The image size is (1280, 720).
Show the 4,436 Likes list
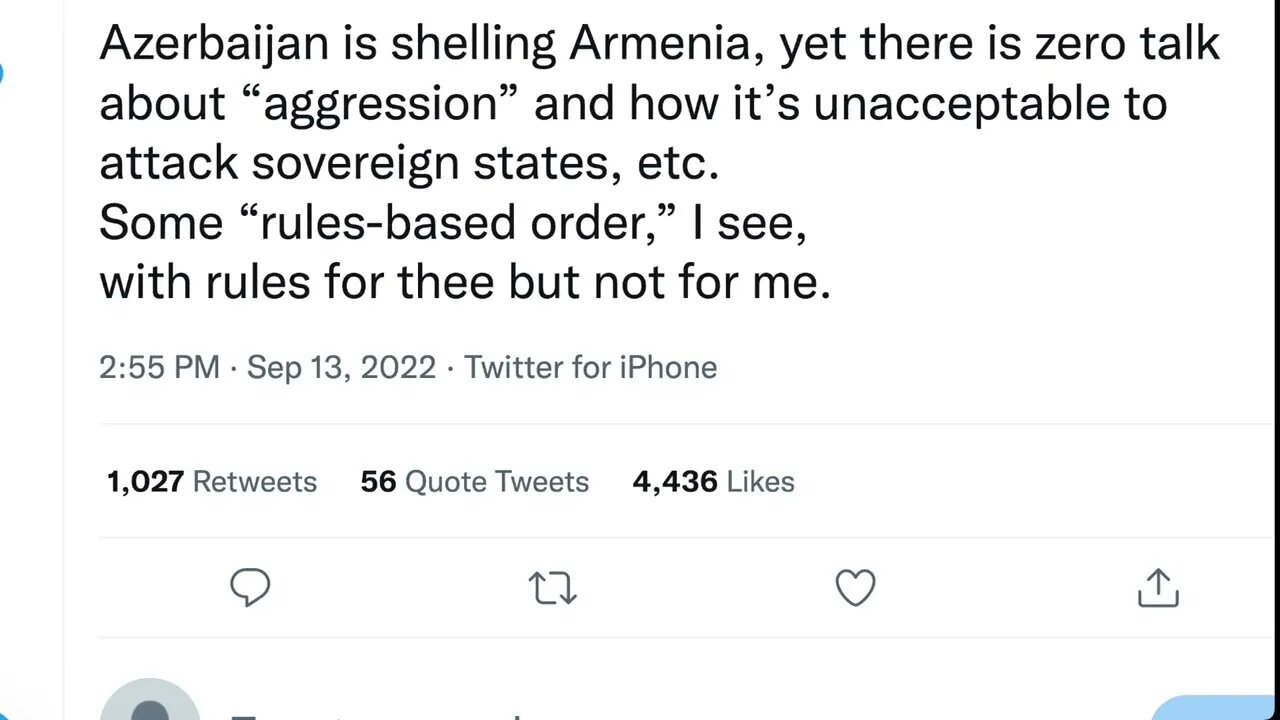click(713, 482)
